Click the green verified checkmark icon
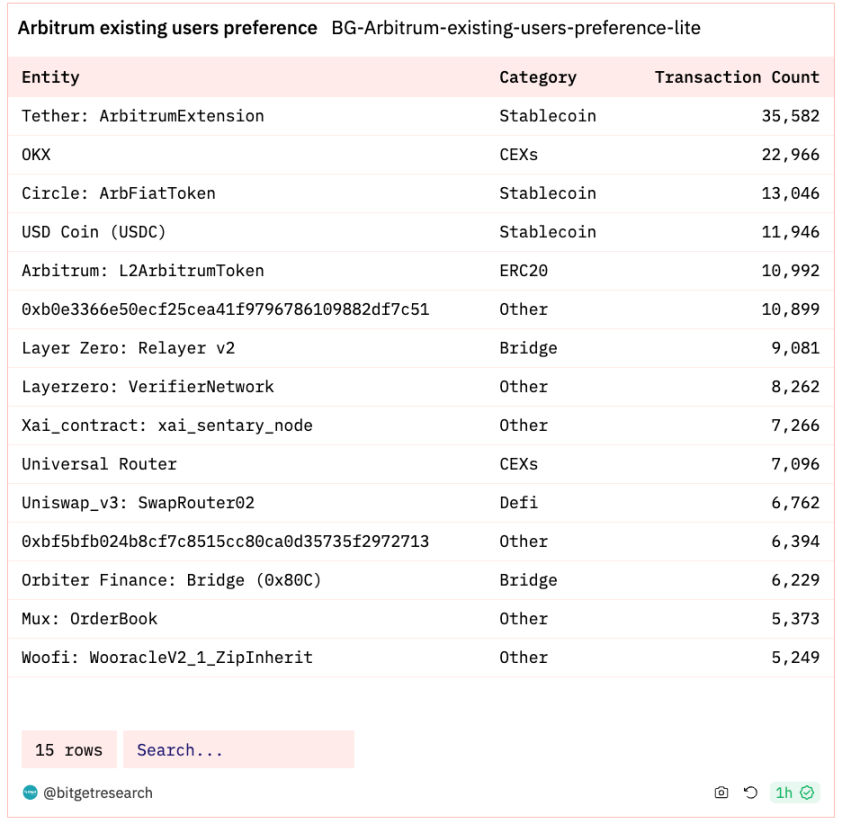Viewport: 842px width, 824px height. [807, 792]
